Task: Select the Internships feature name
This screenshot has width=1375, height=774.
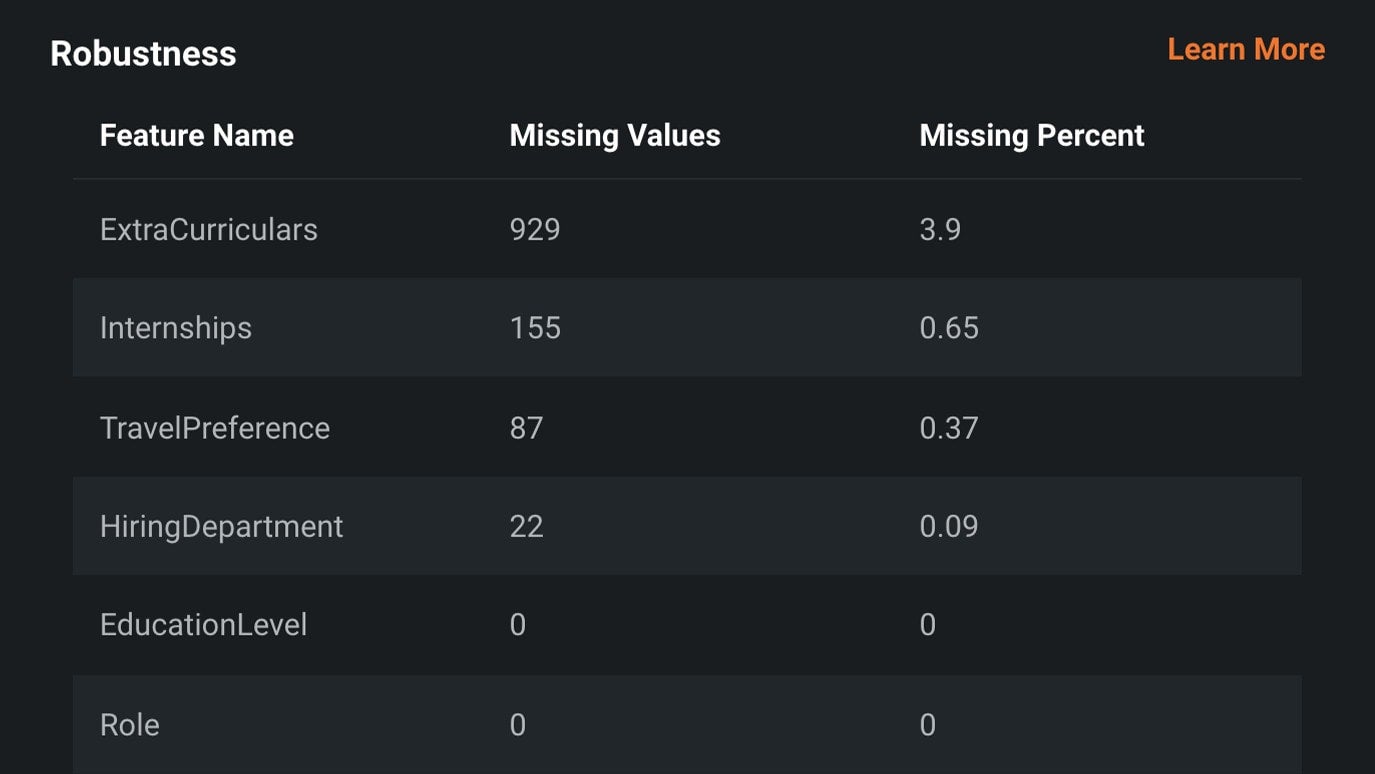Action: [176, 328]
